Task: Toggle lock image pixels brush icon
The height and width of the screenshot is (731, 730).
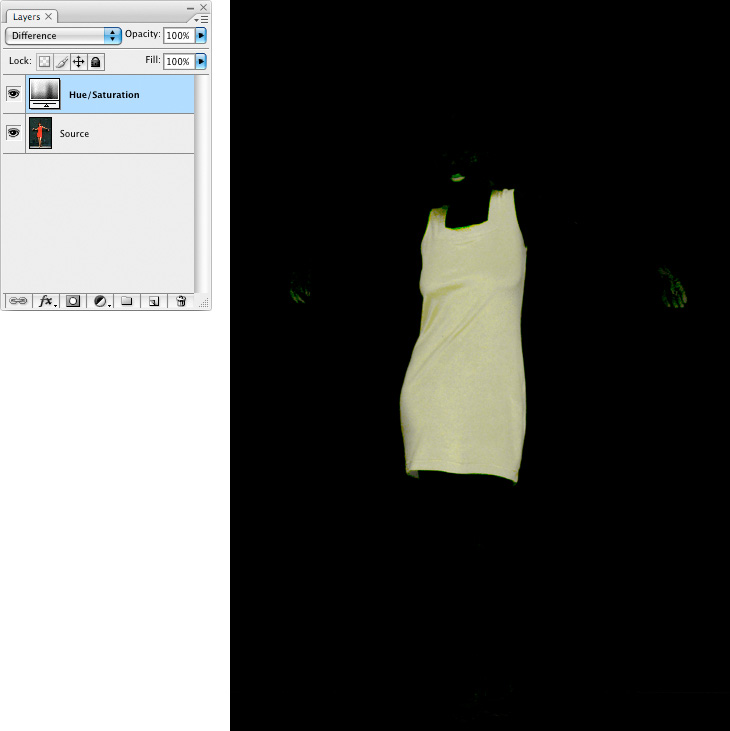Action: (61, 62)
